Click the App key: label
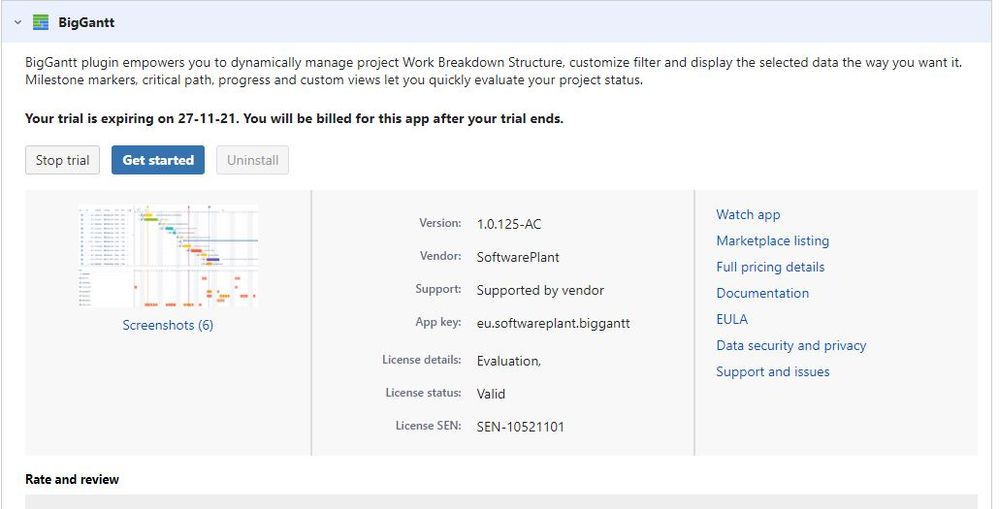The height and width of the screenshot is (509, 999). pos(438,322)
